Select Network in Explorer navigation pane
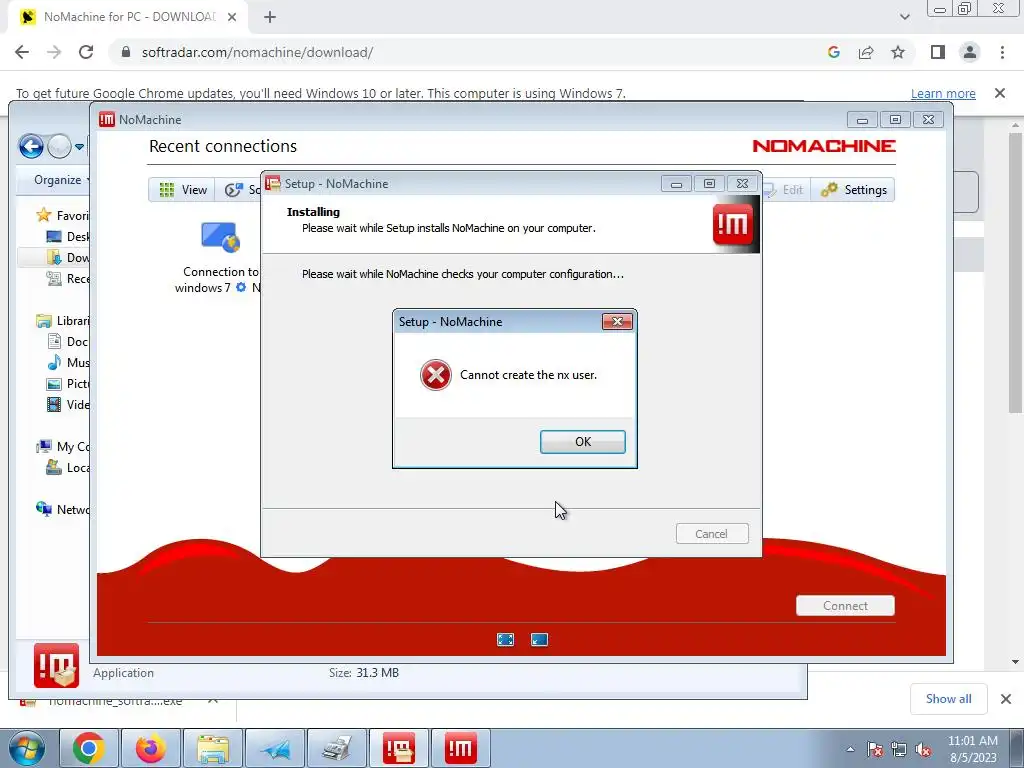The width and height of the screenshot is (1024, 768). coord(63,509)
